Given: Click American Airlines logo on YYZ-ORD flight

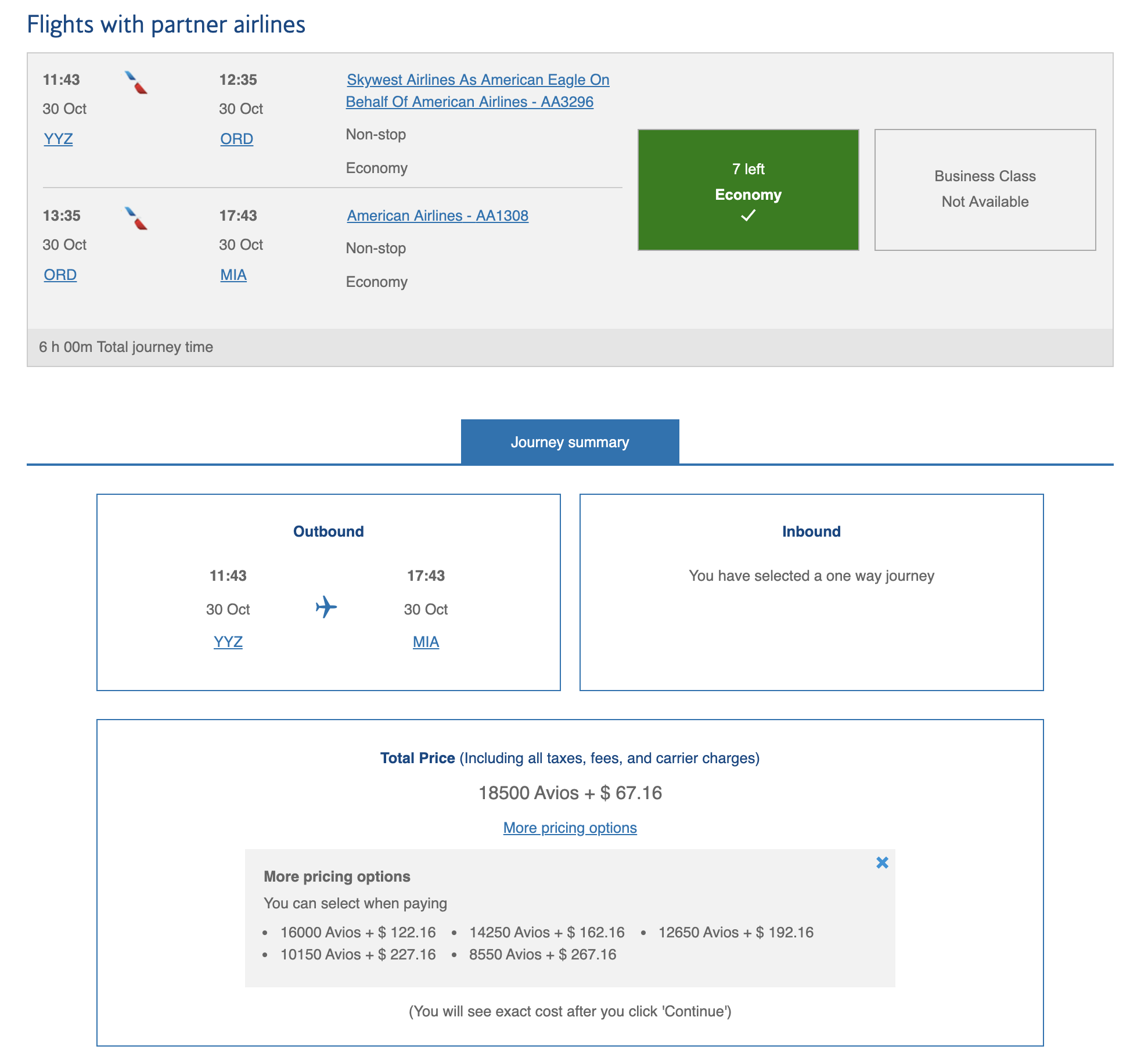Looking at the screenshot, I should point(136,82).
